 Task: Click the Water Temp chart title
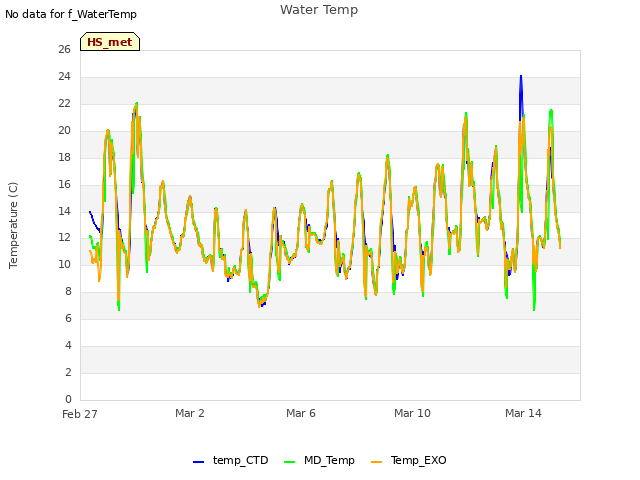coord(319,9)
